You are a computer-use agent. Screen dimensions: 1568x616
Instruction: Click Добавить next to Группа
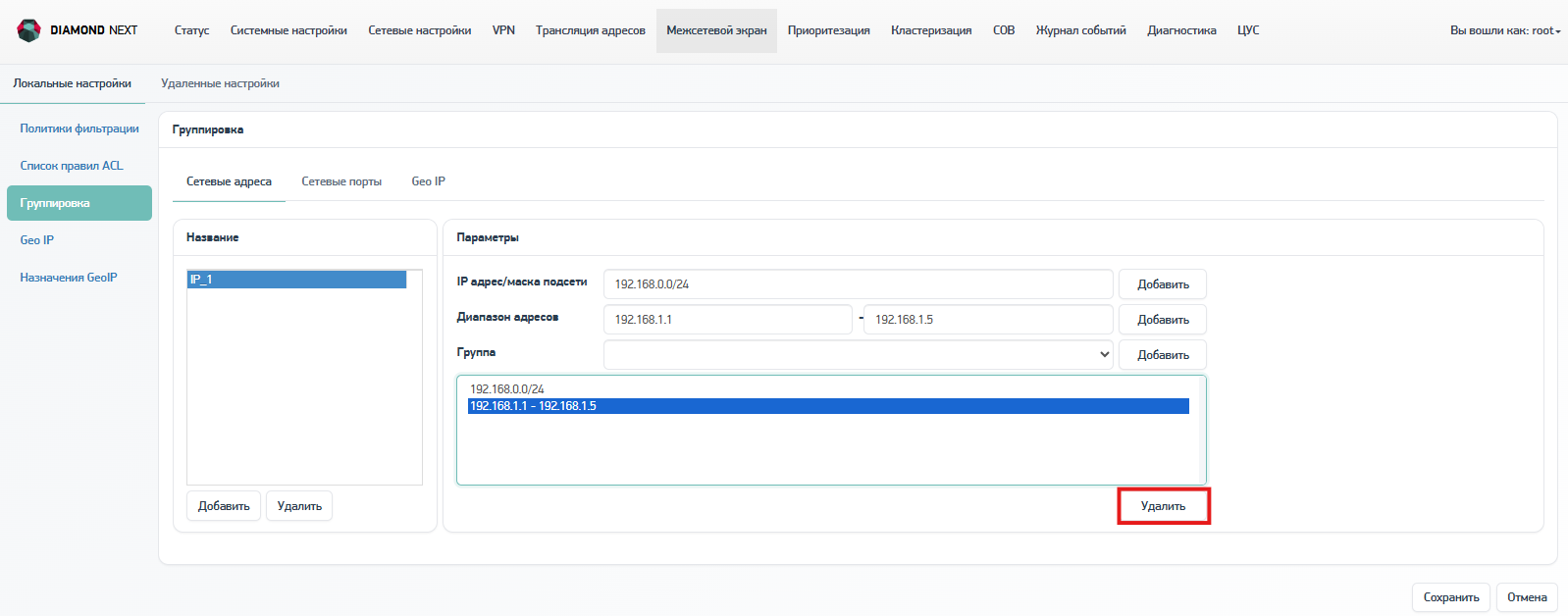1163,354
